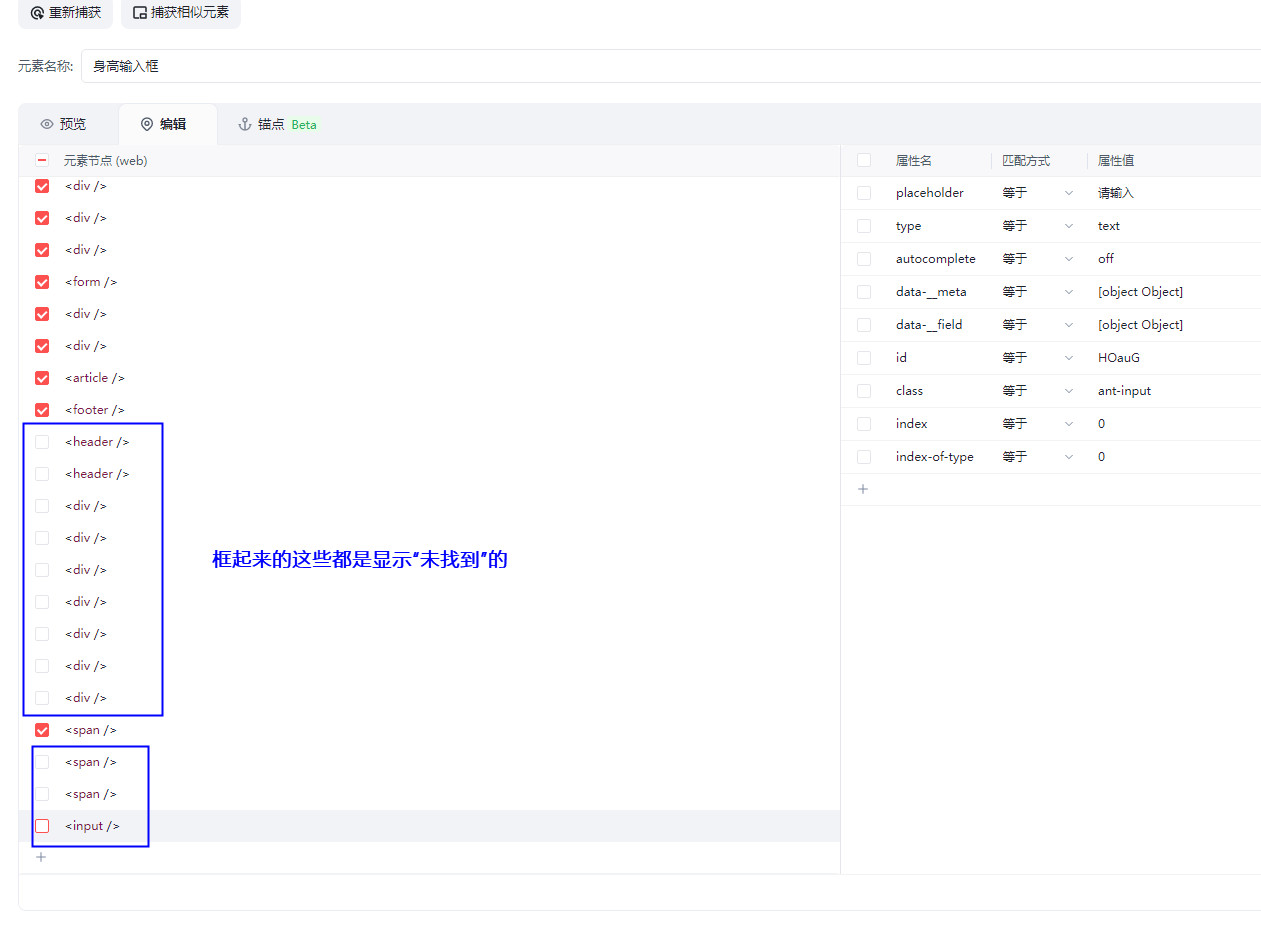Click the plus icon below element node list

point(41,857)
